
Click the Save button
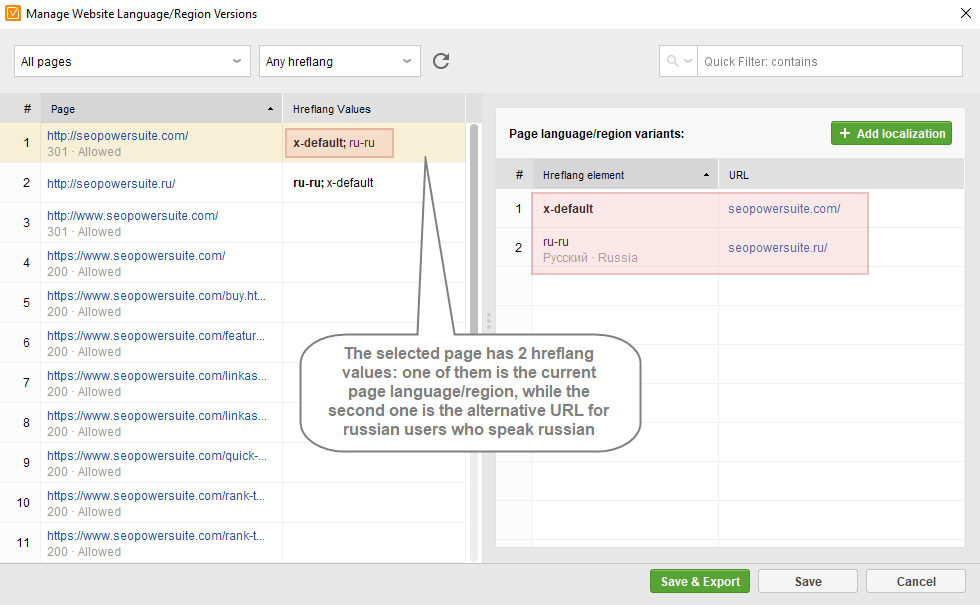click(x=808, y=581)
